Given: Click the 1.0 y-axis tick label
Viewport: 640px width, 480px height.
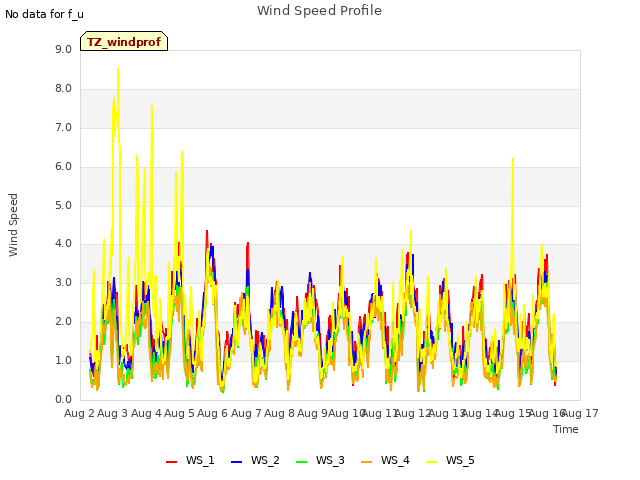Looking at the screenshot, I should coord(63,360).
